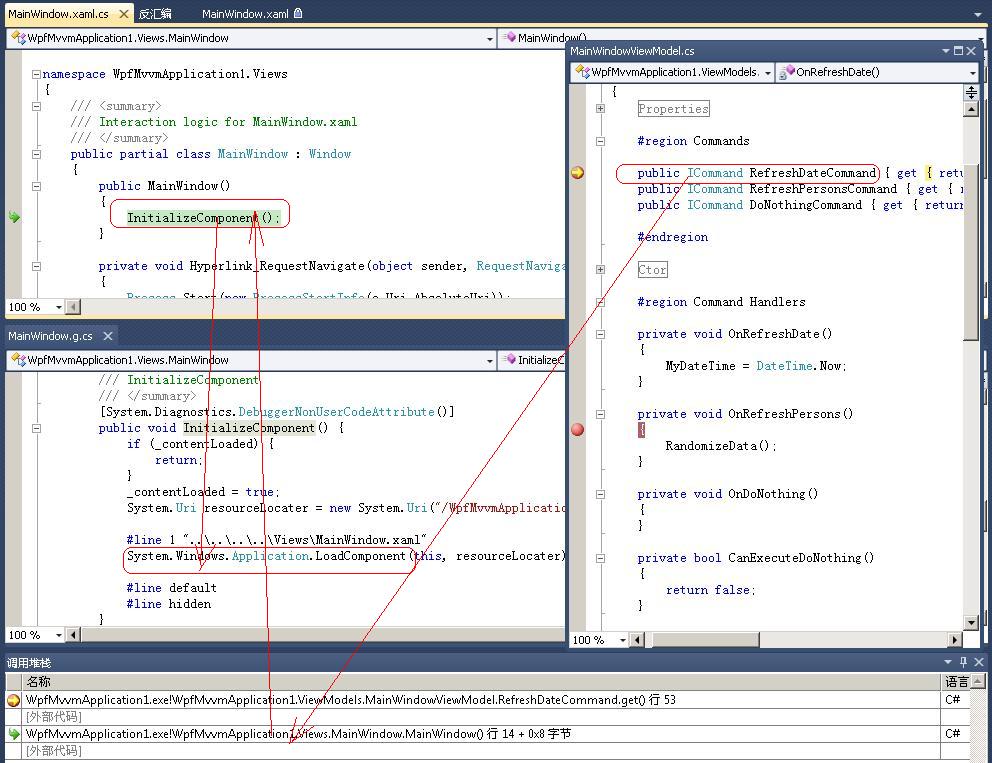
Task: Open WpfMvvmApplication1.Views.MainWindow type dropdown in top editor
Action: pyautogui.click(x=489, y=38)
